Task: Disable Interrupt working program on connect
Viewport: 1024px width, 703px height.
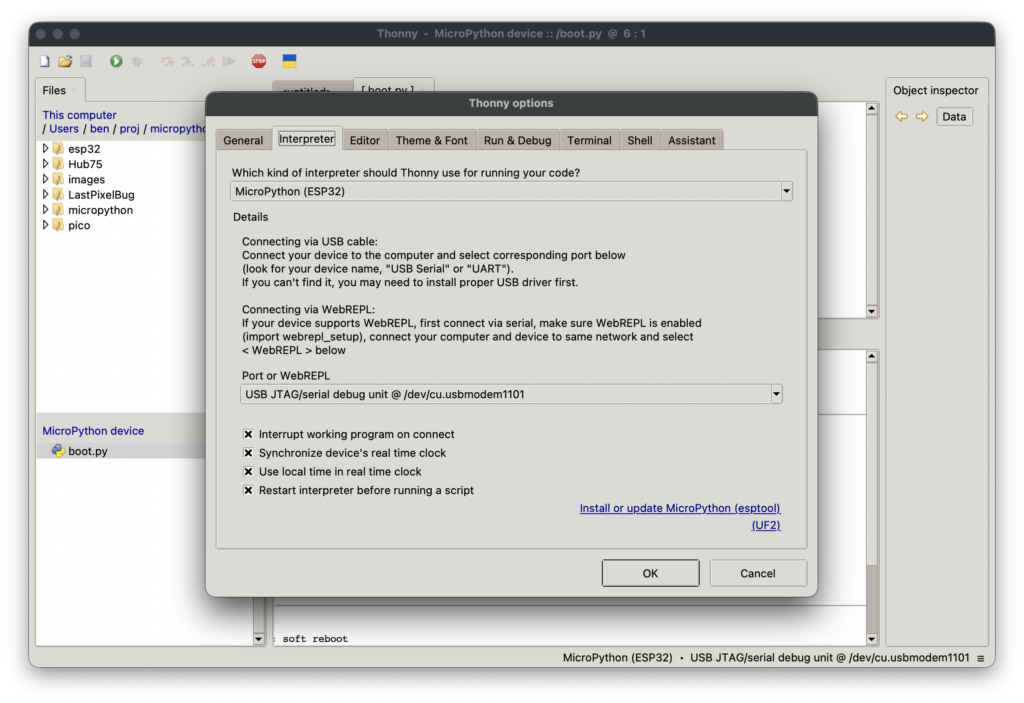Action: [248, 435]
